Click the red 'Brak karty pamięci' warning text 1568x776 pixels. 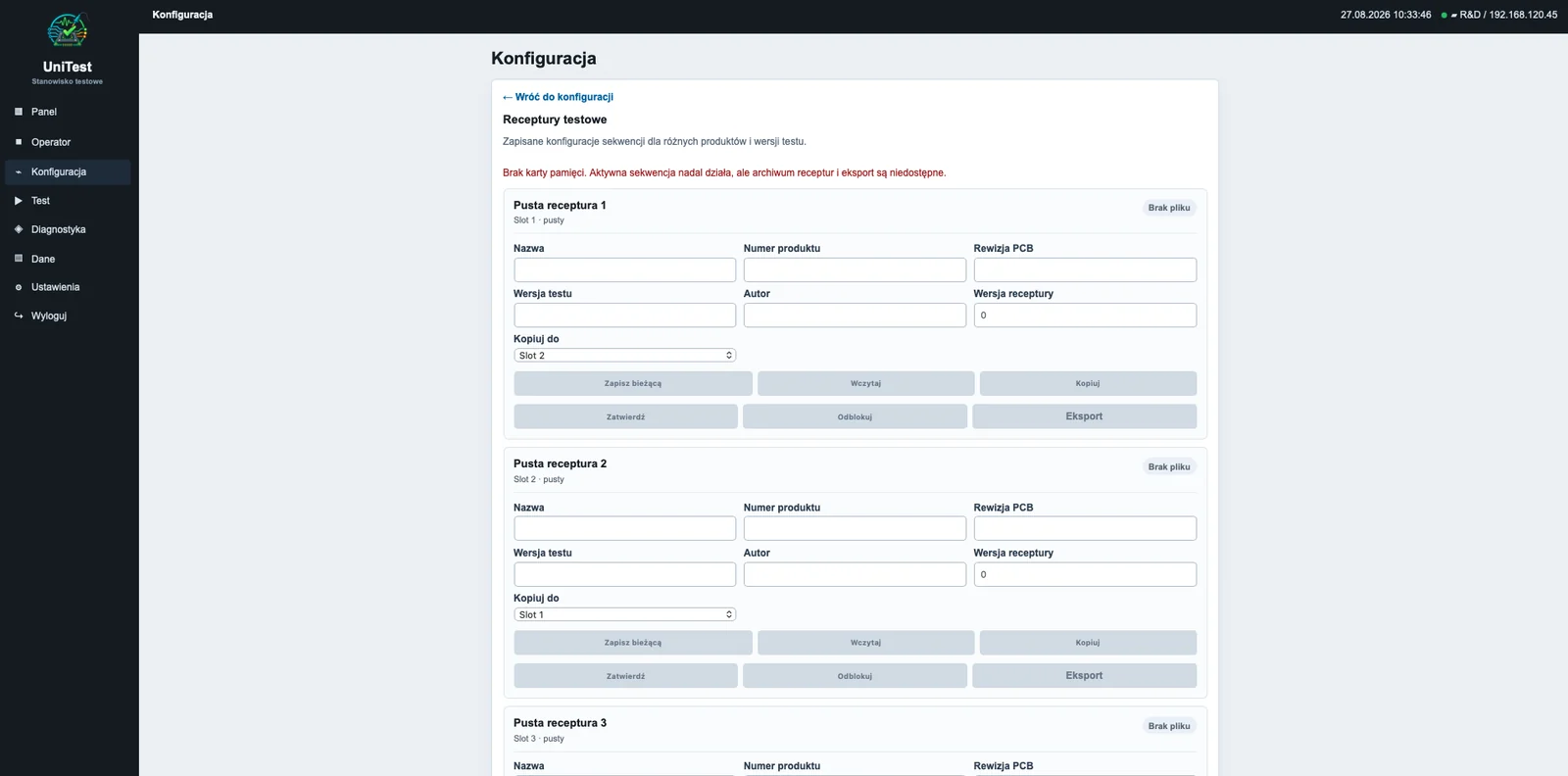pyautogui.click(x=724, y=173)
